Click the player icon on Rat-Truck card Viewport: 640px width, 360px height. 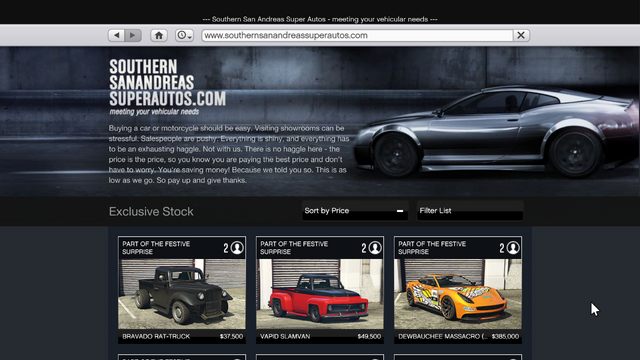click(237, 248)
